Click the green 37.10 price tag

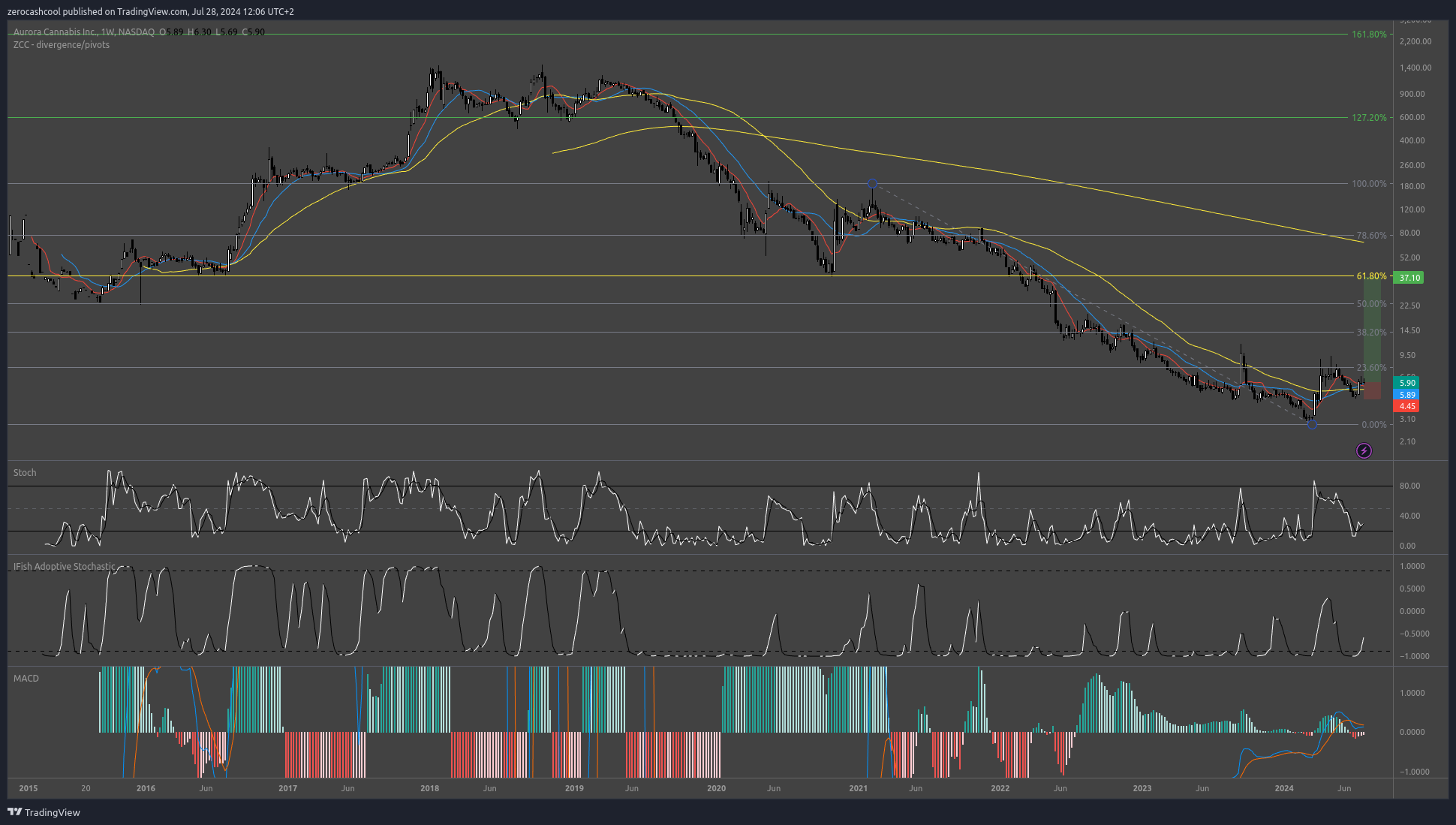pyautogui.click(x=1408, y=278)
